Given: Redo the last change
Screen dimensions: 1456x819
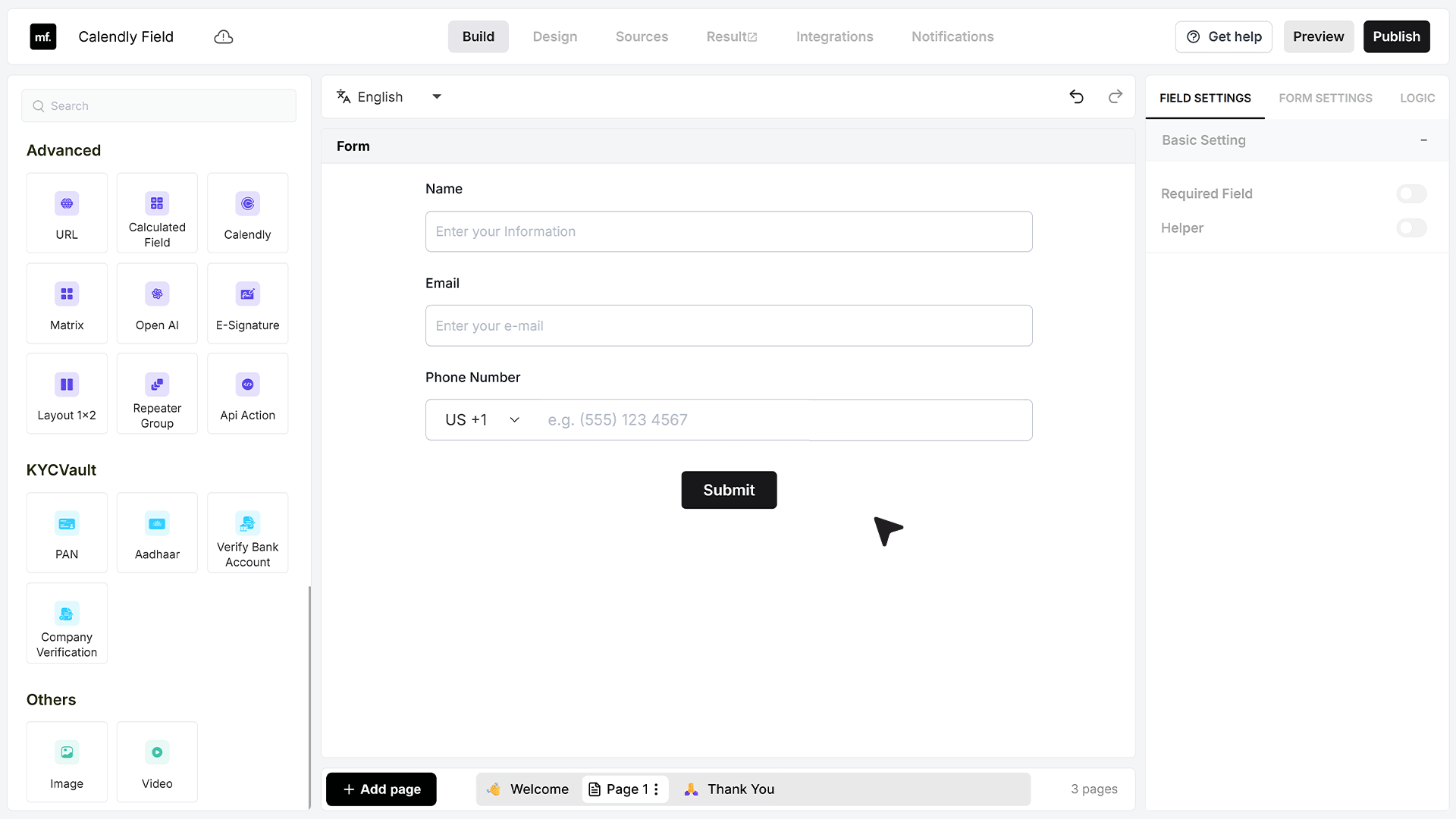Looking at the screenshot, I should [x=1116, y=96].
